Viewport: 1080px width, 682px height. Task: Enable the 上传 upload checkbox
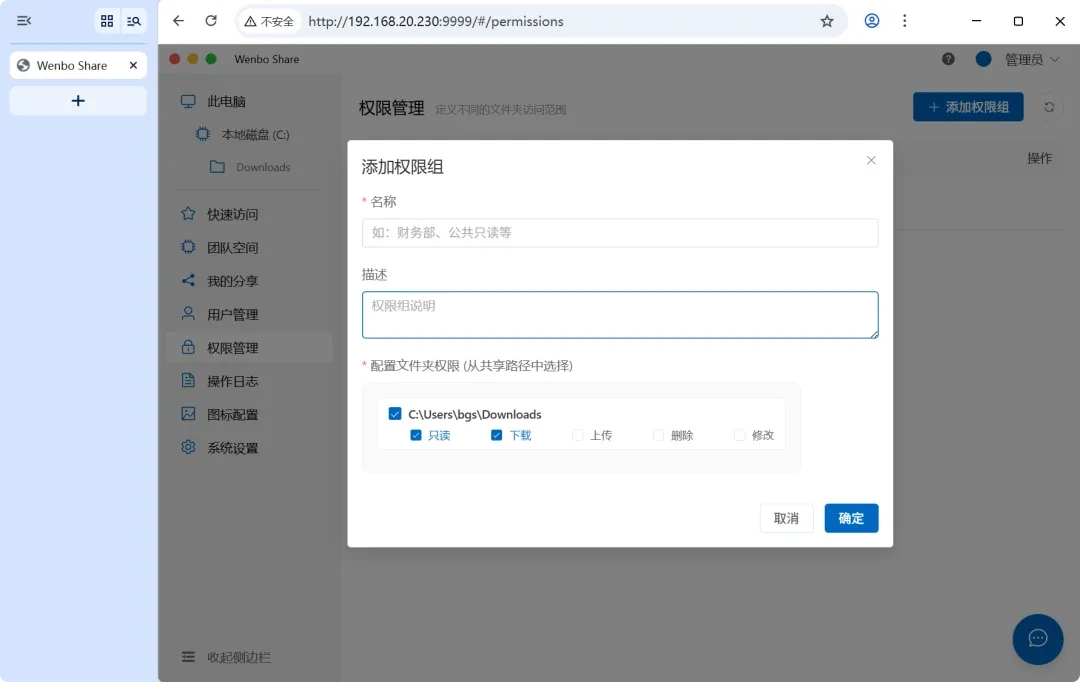point(577,435)
